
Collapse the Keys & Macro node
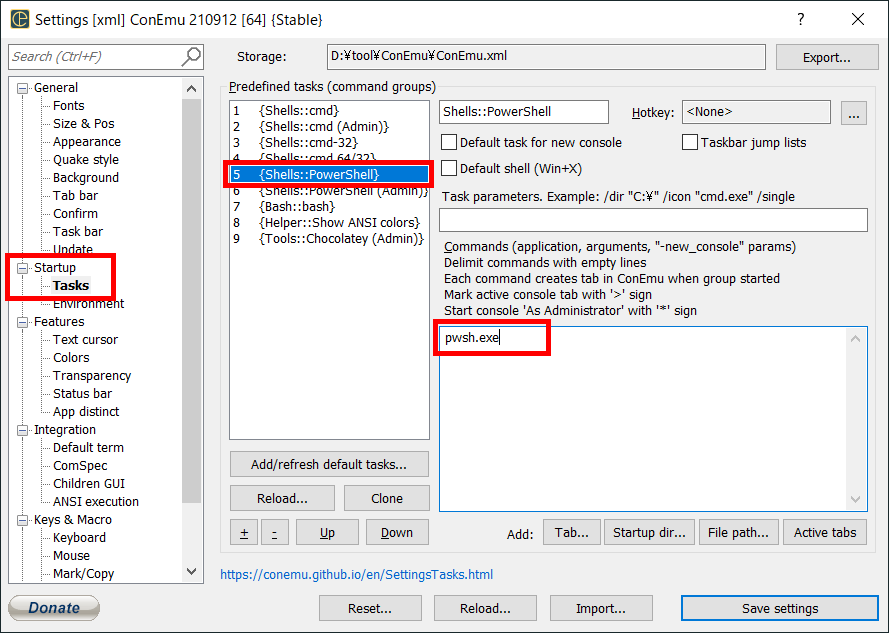pos(23,520)
